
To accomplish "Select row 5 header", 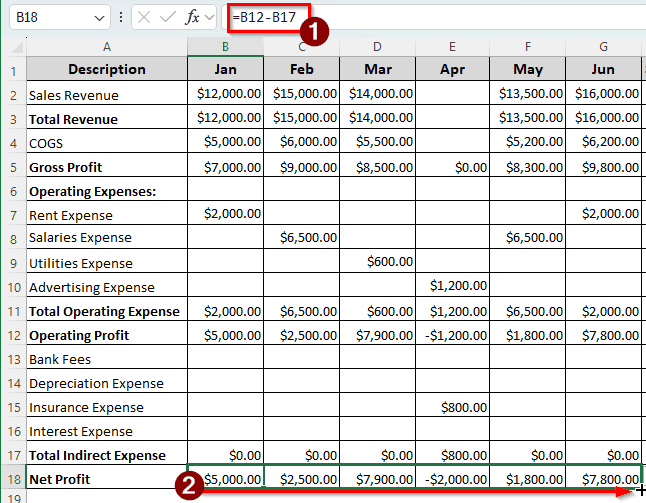I will point(14,167).
